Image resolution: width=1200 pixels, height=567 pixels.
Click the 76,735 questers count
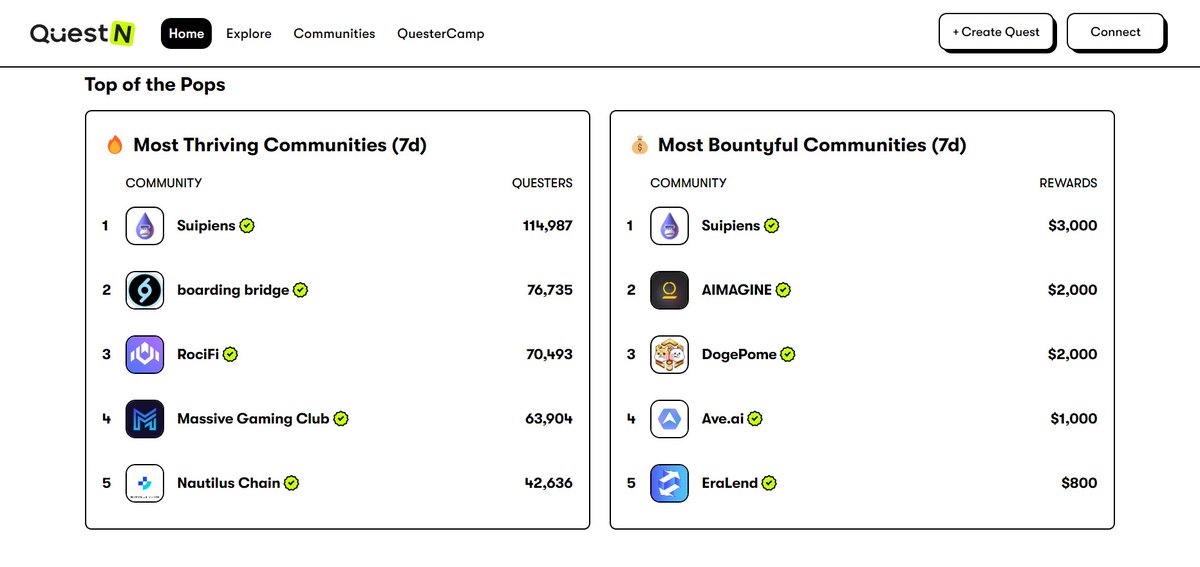pyautogui.click(x=550, y=290)
